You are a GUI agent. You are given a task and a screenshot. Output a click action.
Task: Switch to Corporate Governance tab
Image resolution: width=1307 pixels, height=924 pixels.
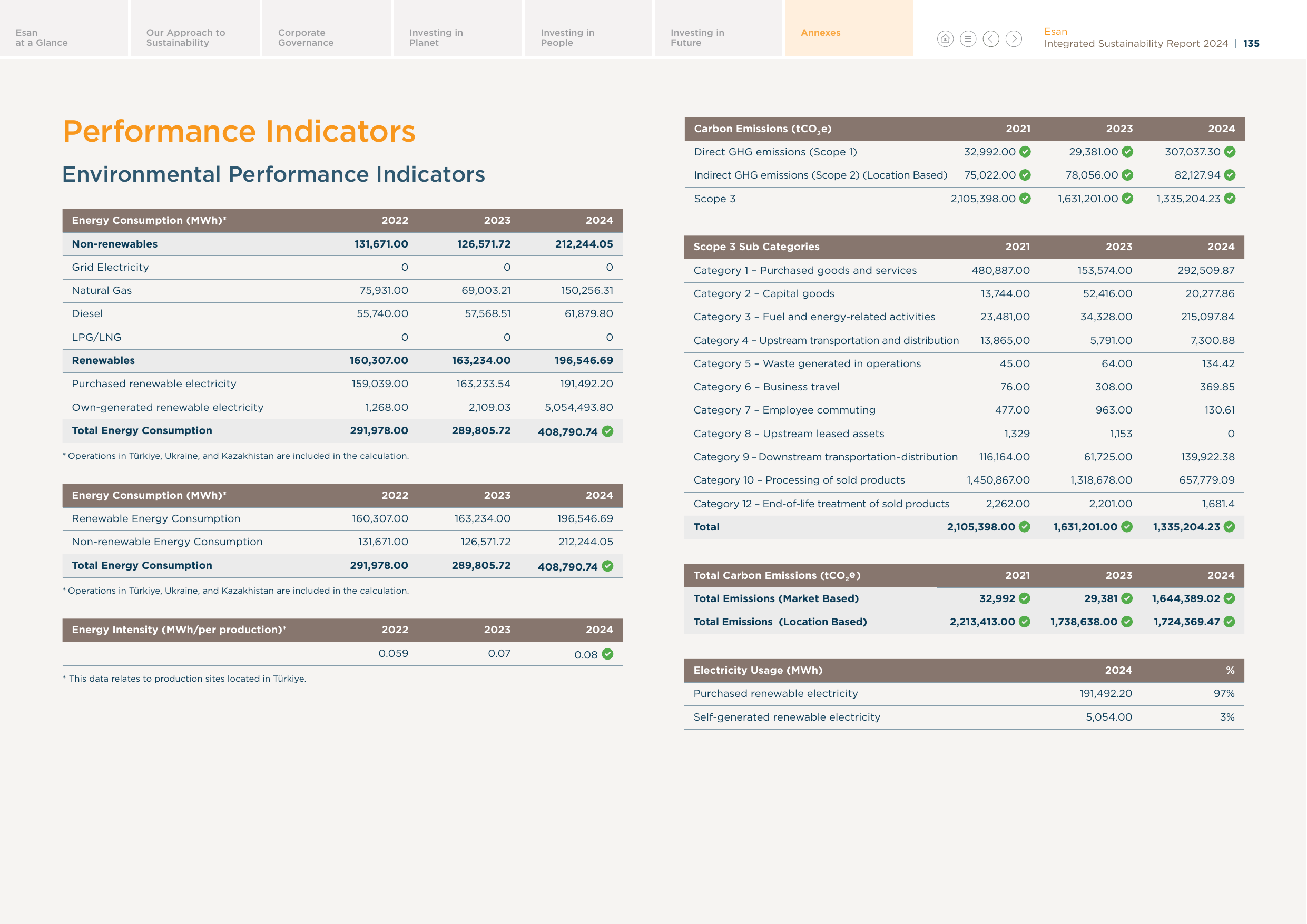pos(327,28)
